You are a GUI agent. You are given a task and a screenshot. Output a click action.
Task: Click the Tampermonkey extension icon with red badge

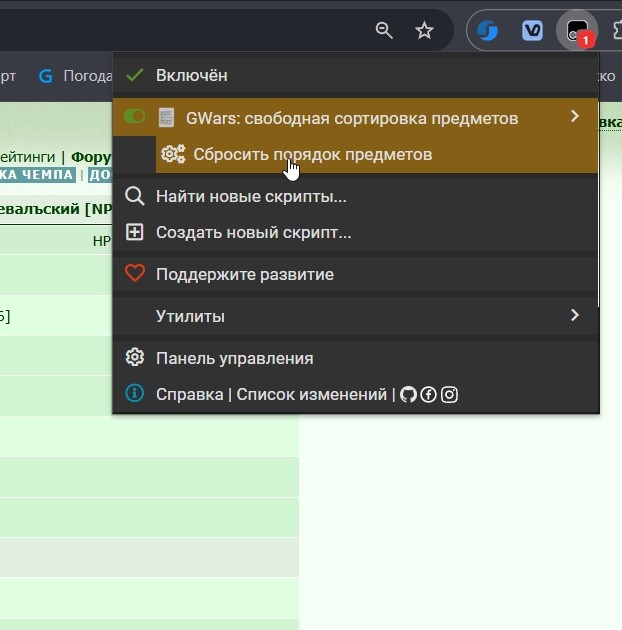577,31
